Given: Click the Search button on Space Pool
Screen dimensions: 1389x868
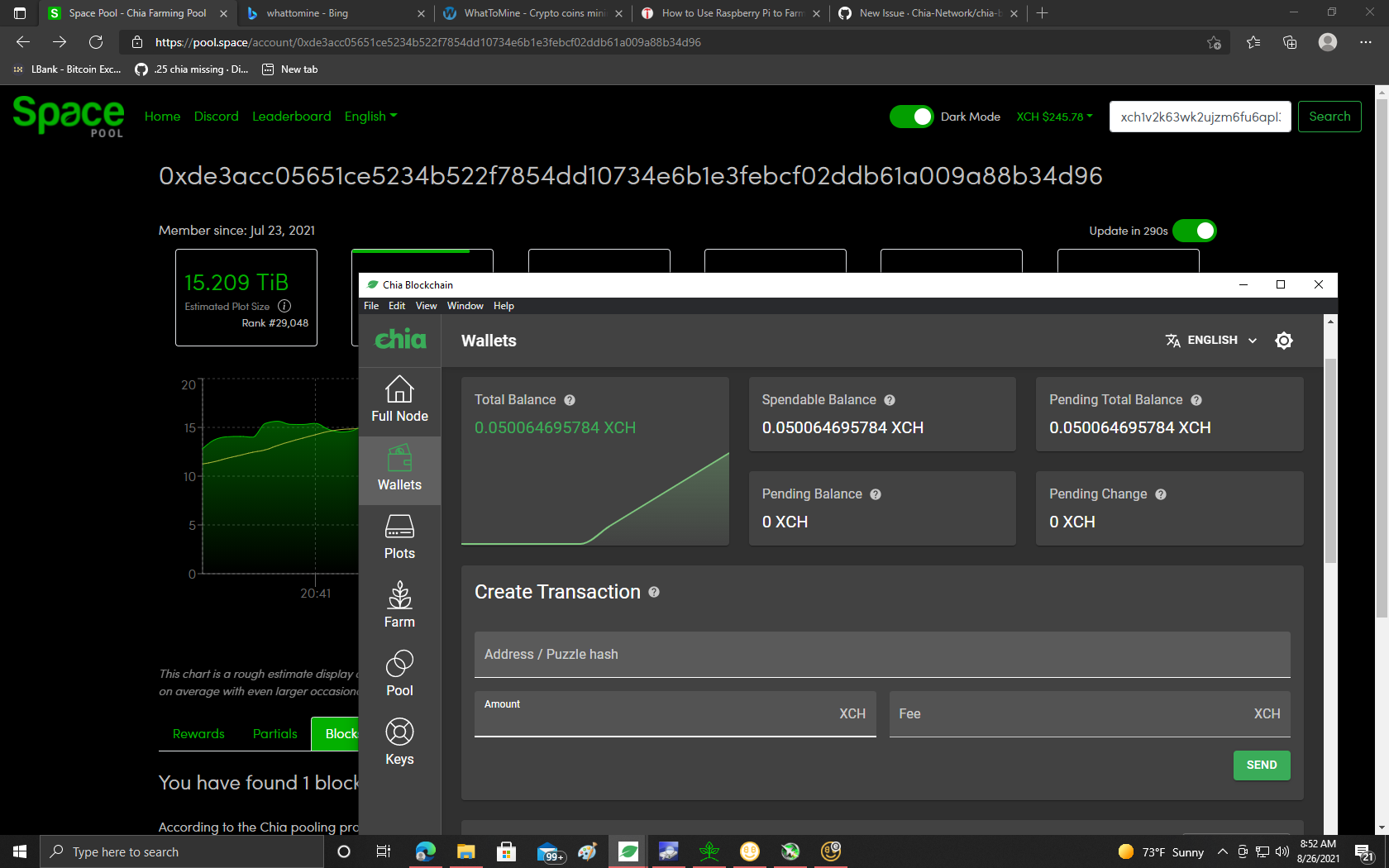Looking at the screenshot, I should [1329, 117].
